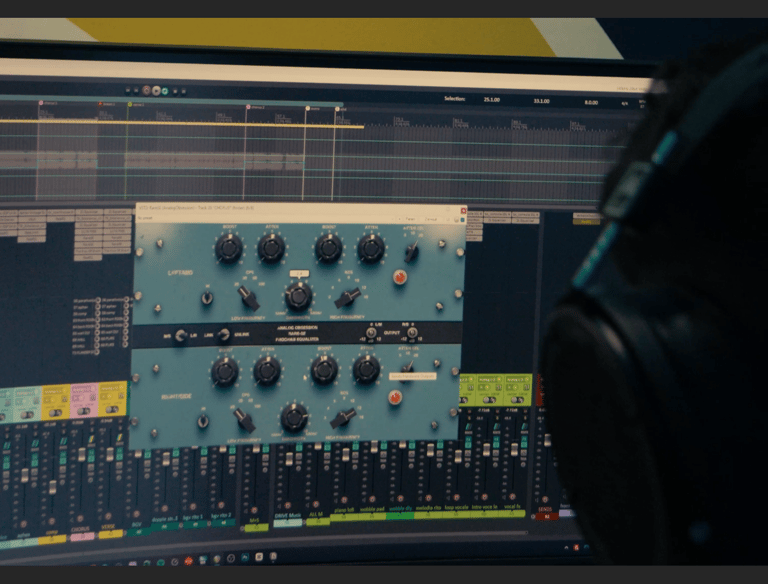Click the low BOOST knob in the RIGHT/SIDE section

click(225, 372)
